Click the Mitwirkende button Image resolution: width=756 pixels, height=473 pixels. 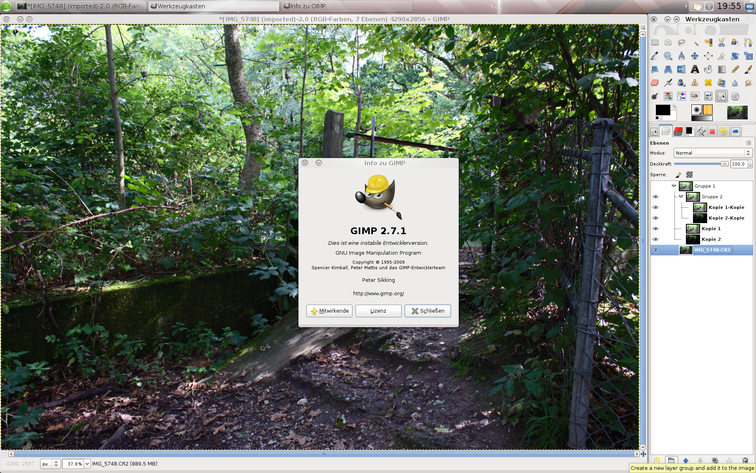[329, 311]
